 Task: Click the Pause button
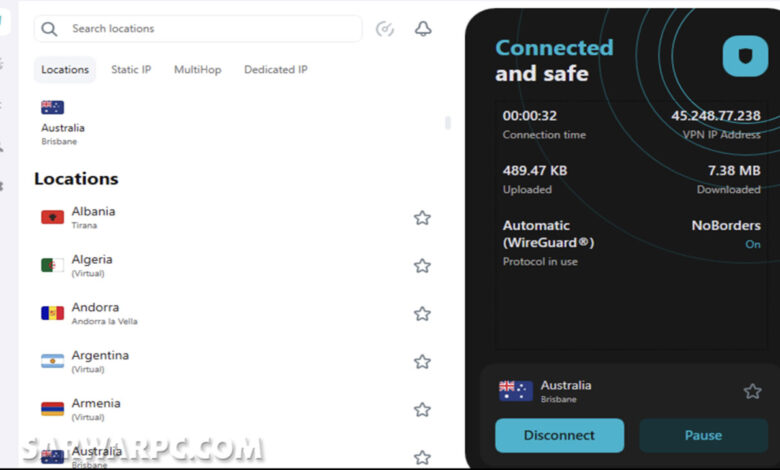703,435
